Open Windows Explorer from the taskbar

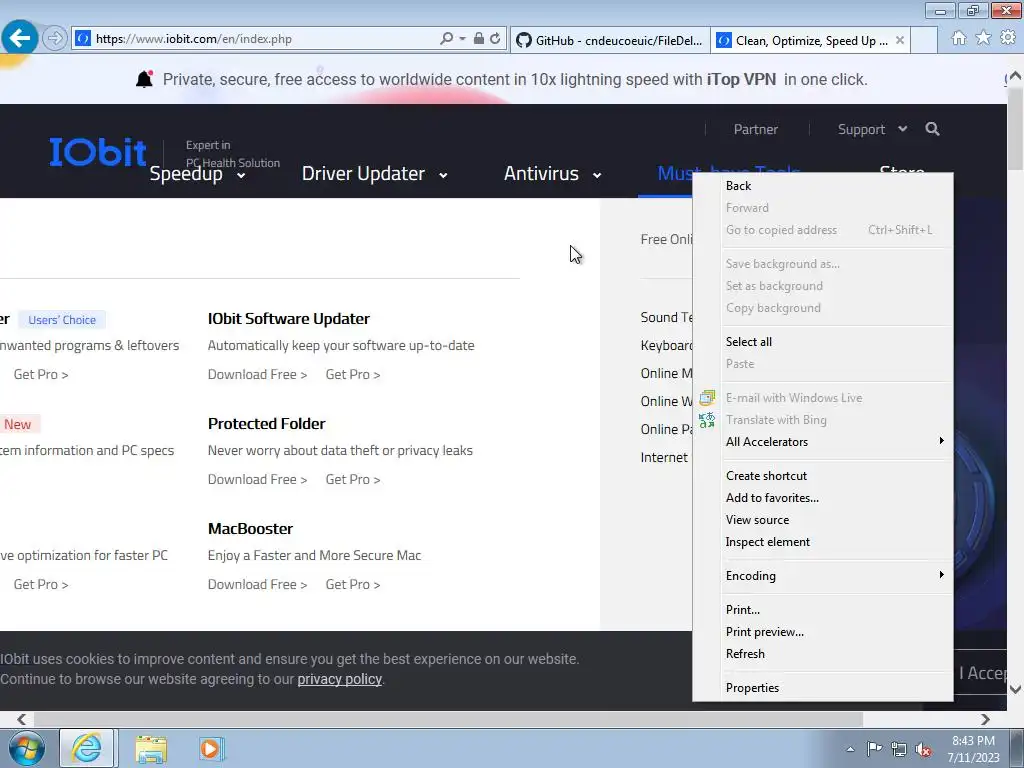pyautogui.click(x=151, y=748)
